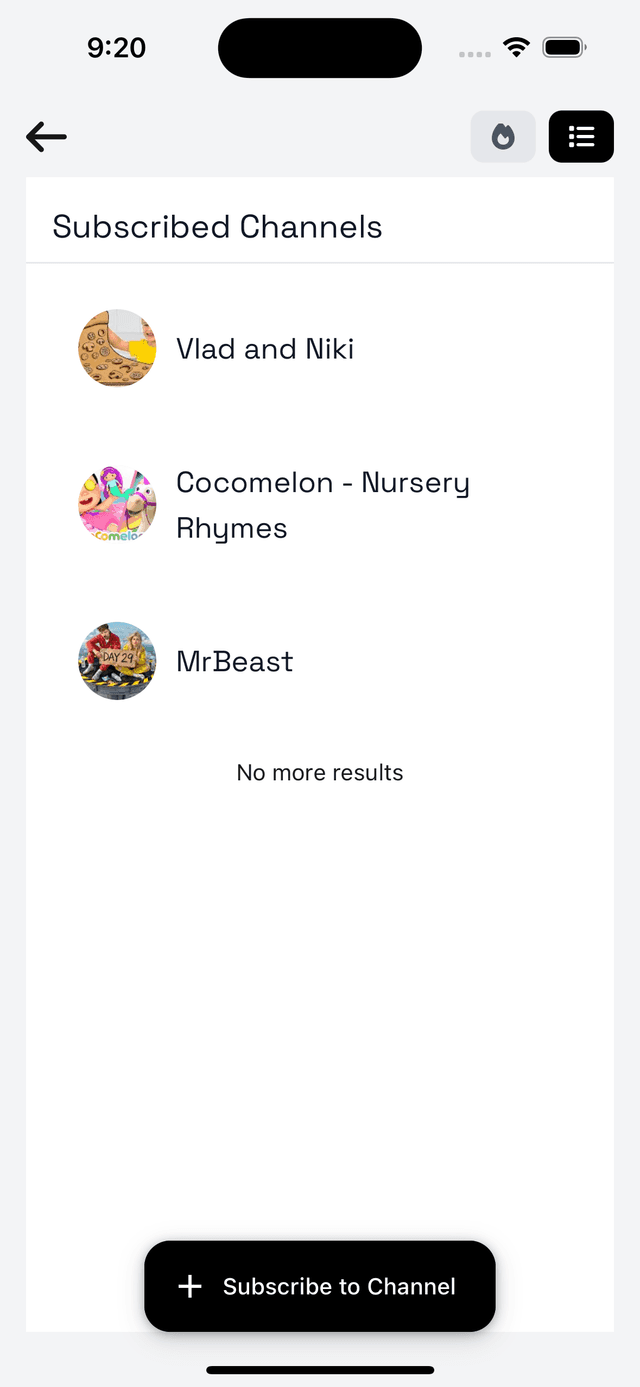Screen dimensions: 640x1387
Task: Tap the plus icon on the subscribe button
Action: point(189,1287)
